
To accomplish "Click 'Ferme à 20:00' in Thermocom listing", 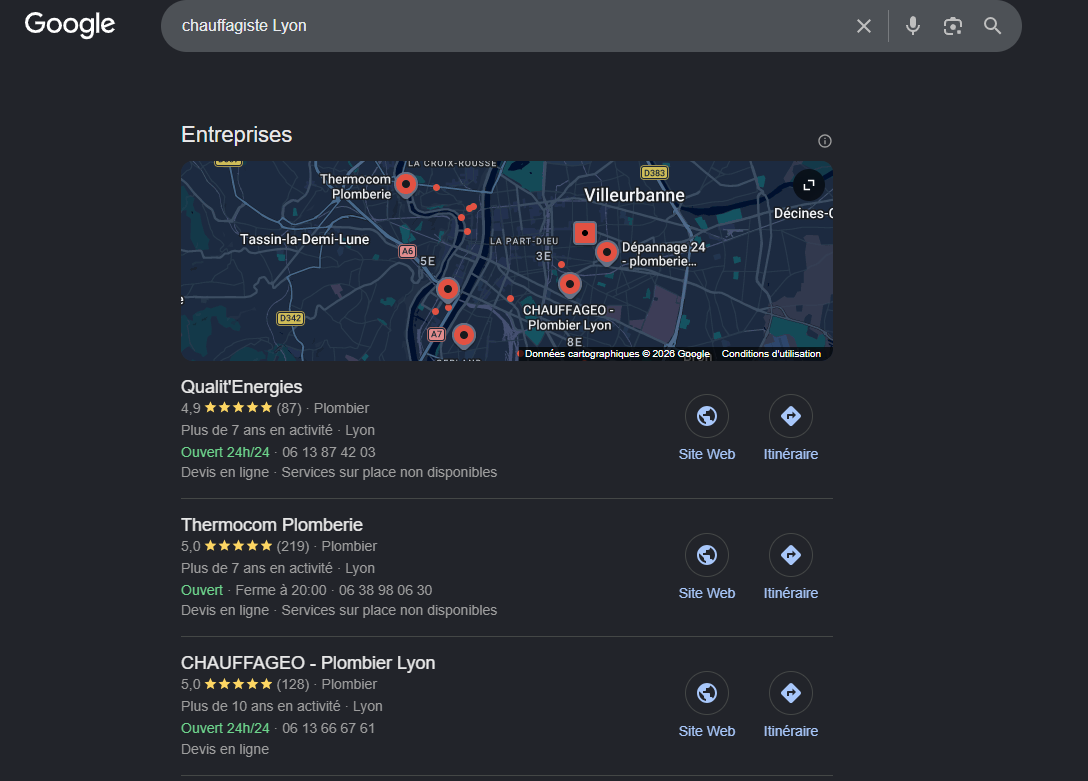I will [280, 590].
